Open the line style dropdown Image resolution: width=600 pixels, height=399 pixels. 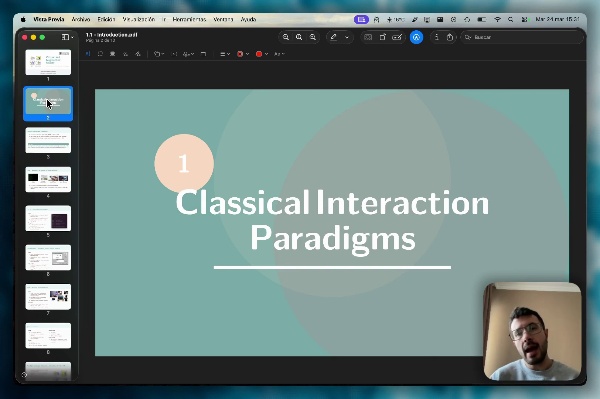point(225,54)
